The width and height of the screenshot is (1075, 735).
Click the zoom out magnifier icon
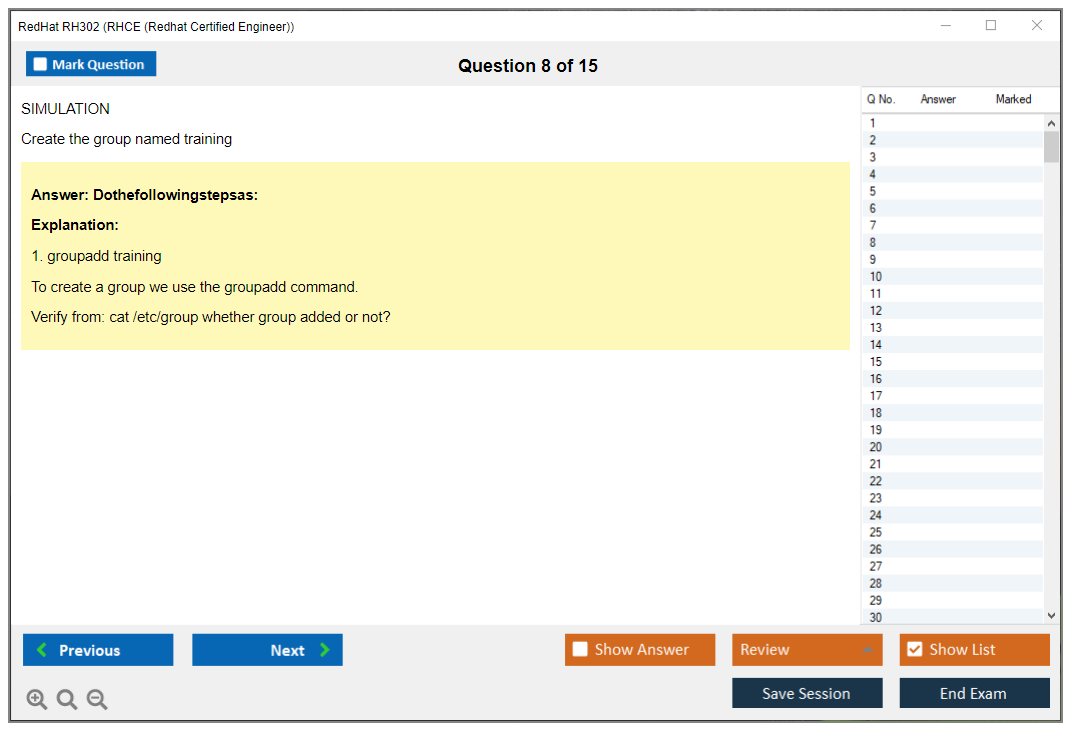tap(97, 700)
